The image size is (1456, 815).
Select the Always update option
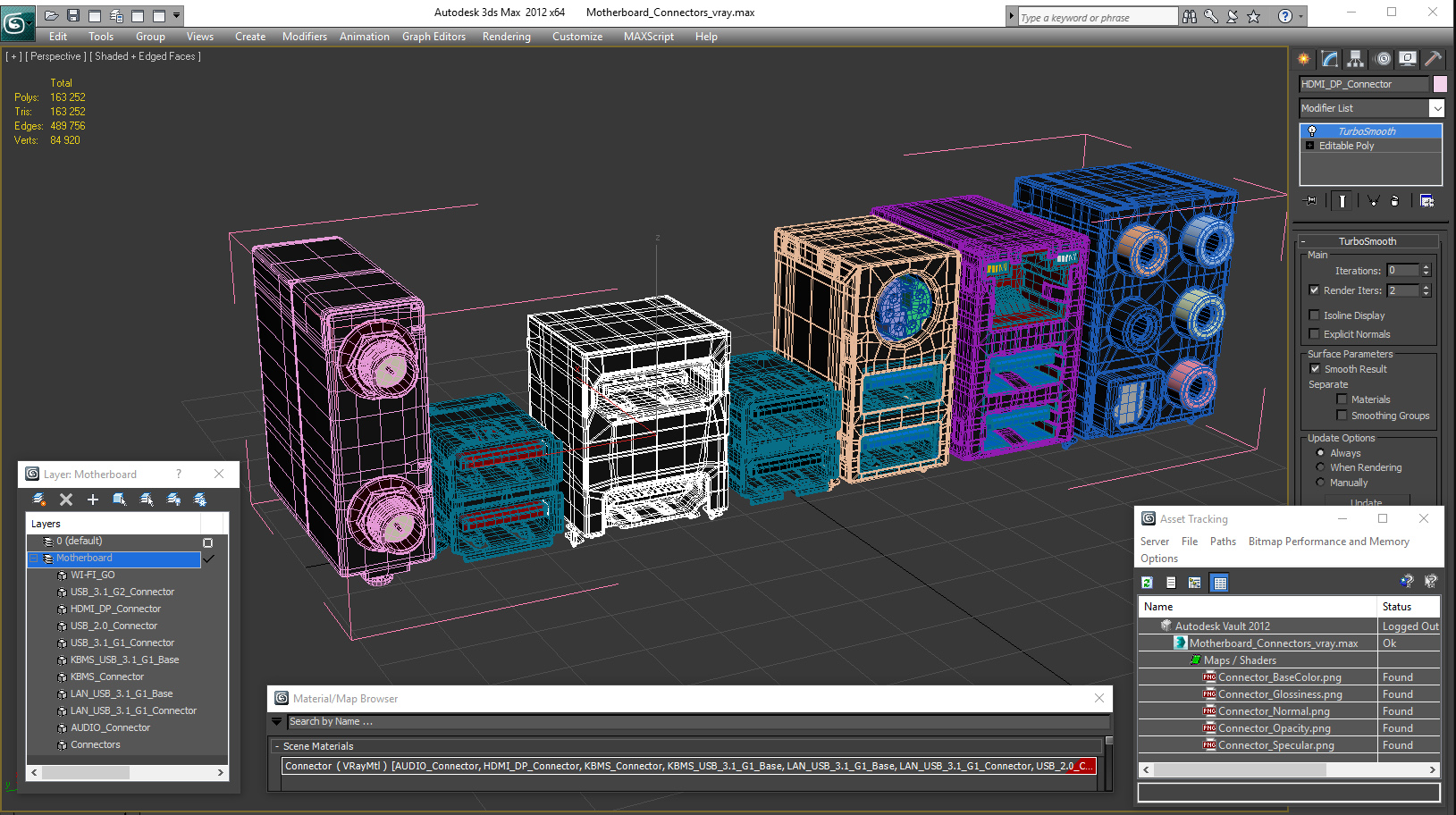(1320, 453)
